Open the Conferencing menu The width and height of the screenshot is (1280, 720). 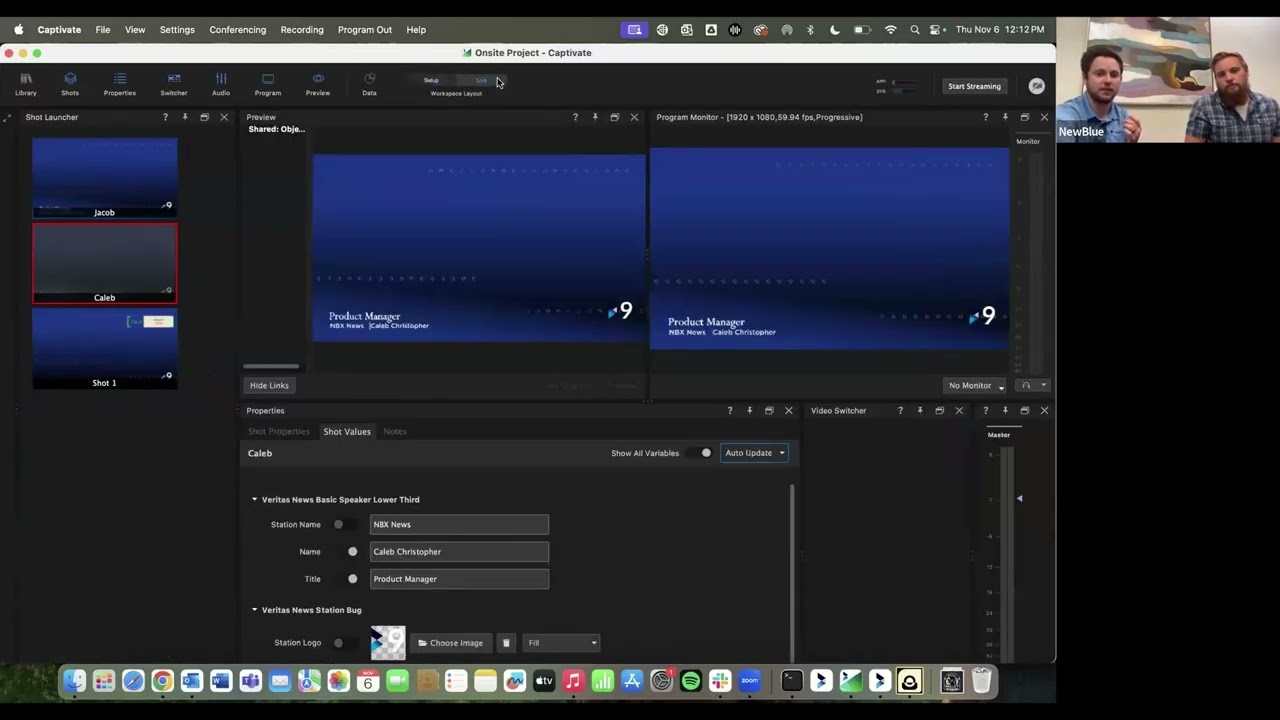(238, 30)
